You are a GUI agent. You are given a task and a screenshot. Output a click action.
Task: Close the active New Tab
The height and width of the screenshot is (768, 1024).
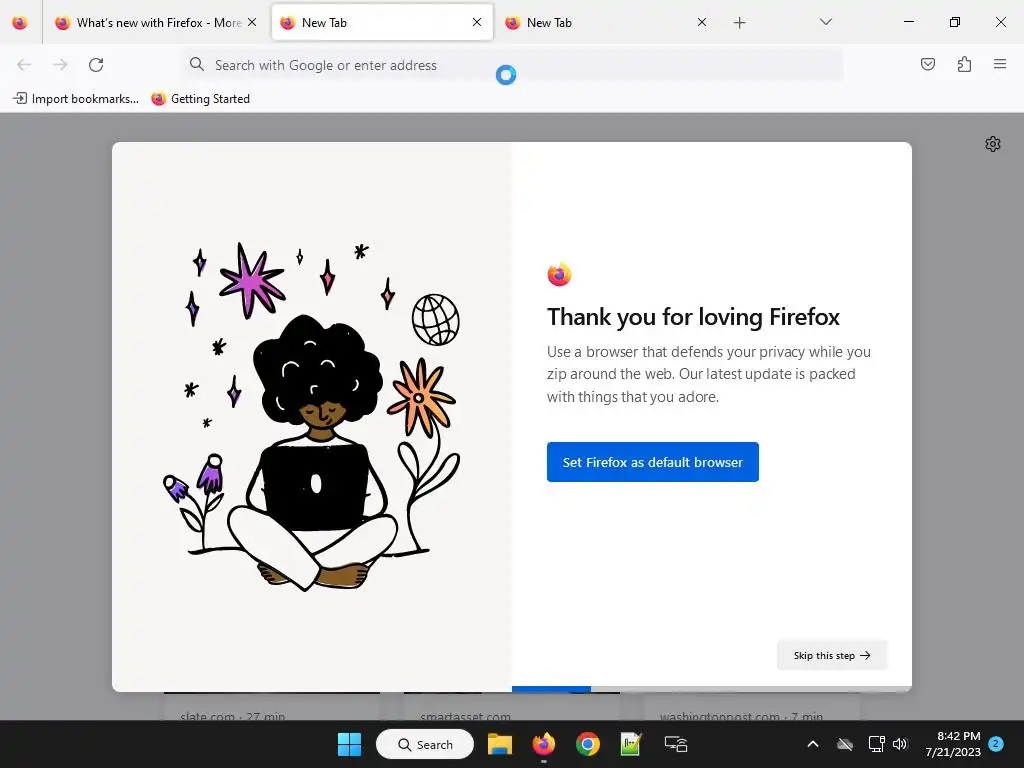click(477, 22)
